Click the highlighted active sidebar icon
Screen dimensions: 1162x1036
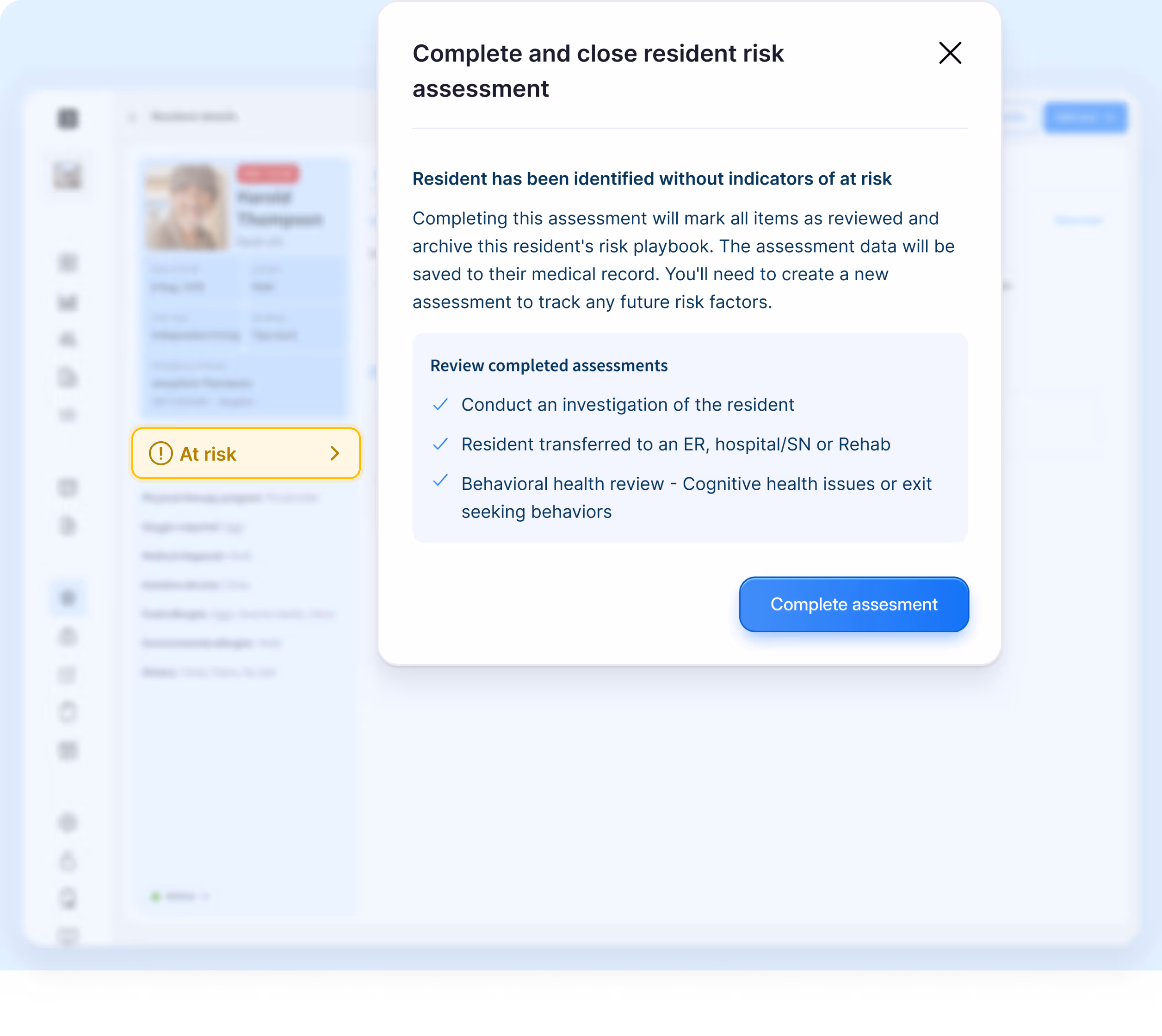68,597
